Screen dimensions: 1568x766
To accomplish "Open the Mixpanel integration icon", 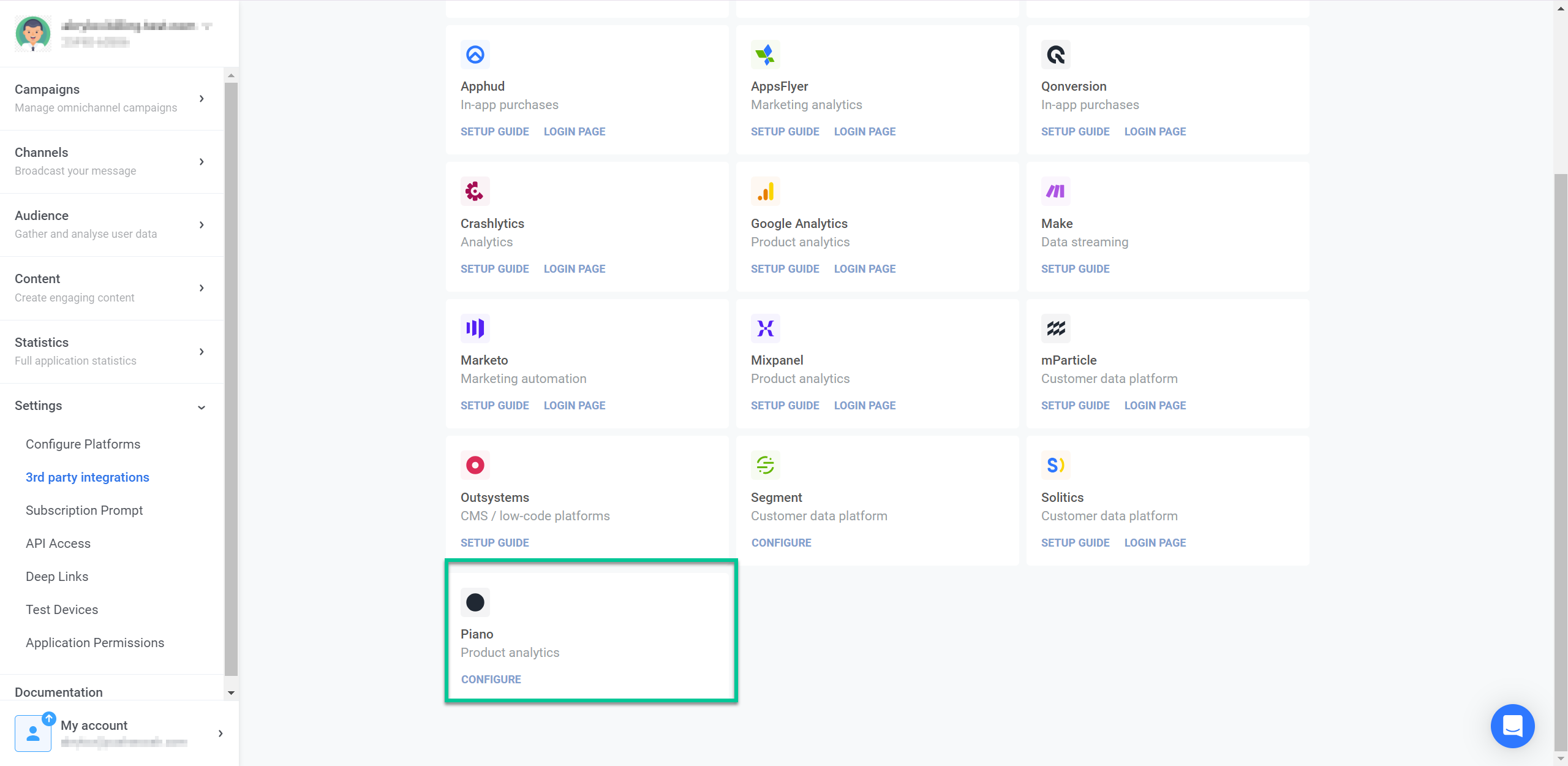I will click(766, 328).
